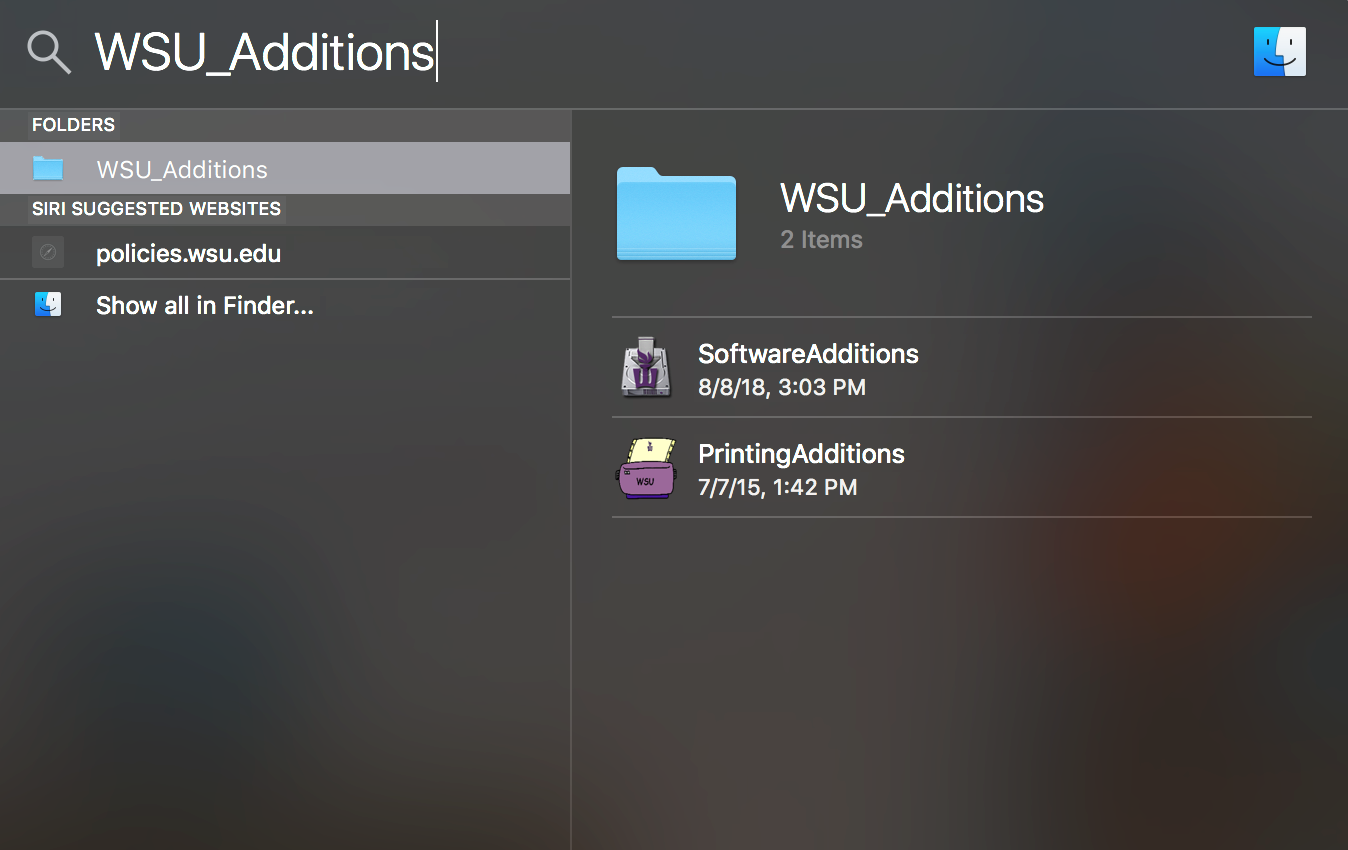1348x850 pixels.
Task: Click the magnifying glass search icon
Action: coord(49,52)
